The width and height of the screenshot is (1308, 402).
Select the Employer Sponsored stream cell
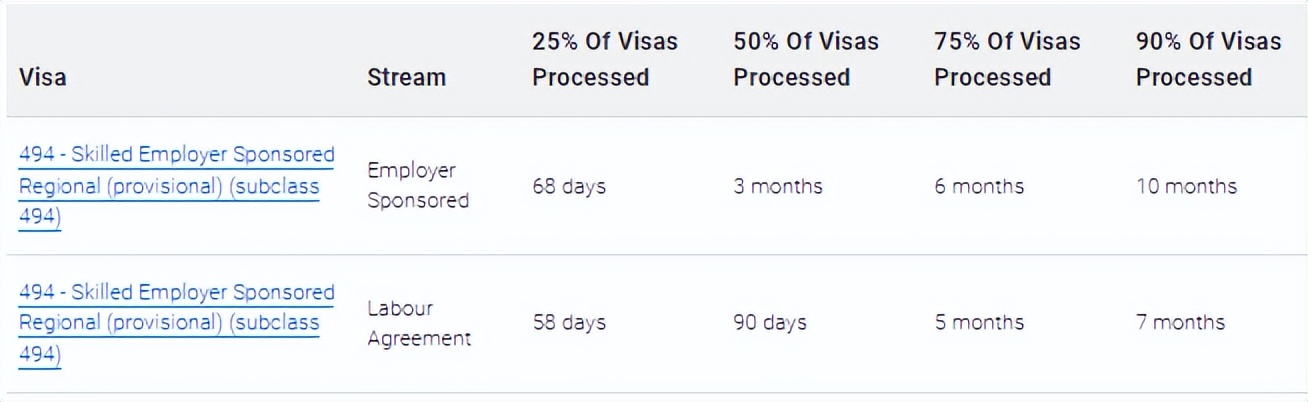(418, 186)
